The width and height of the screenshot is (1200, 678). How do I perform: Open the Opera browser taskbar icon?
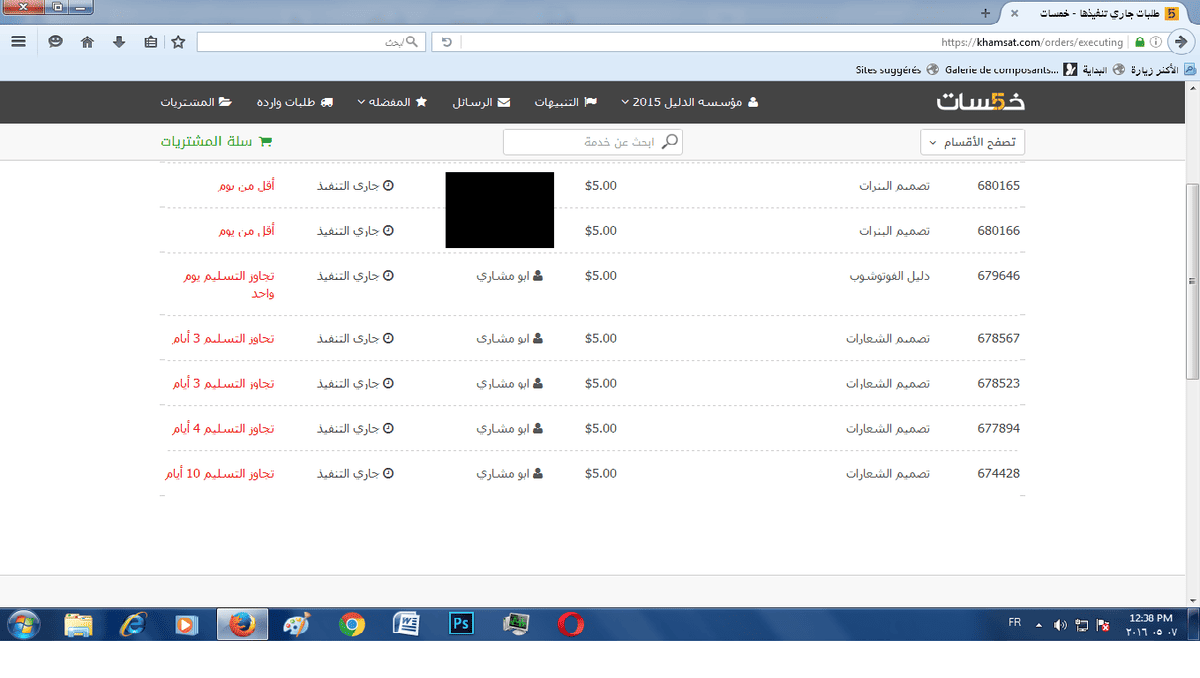[x=570, y=624]
